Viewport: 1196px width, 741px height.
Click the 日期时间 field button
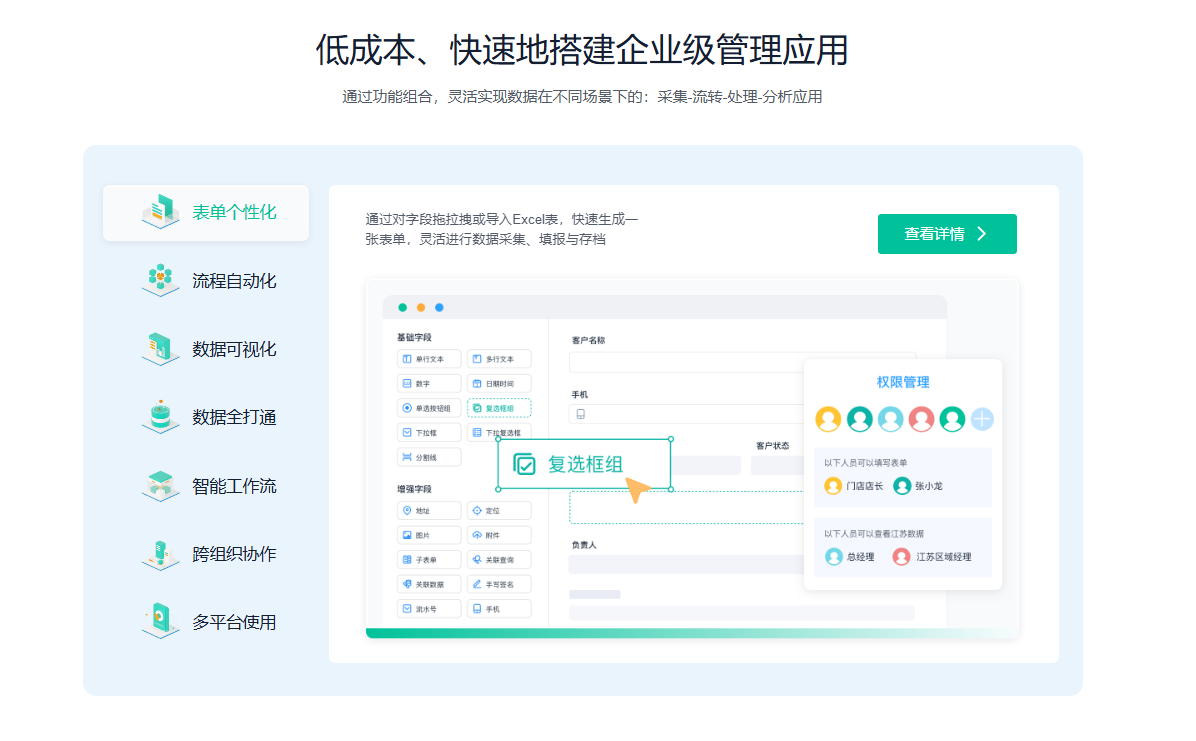(x=499, y=383)
